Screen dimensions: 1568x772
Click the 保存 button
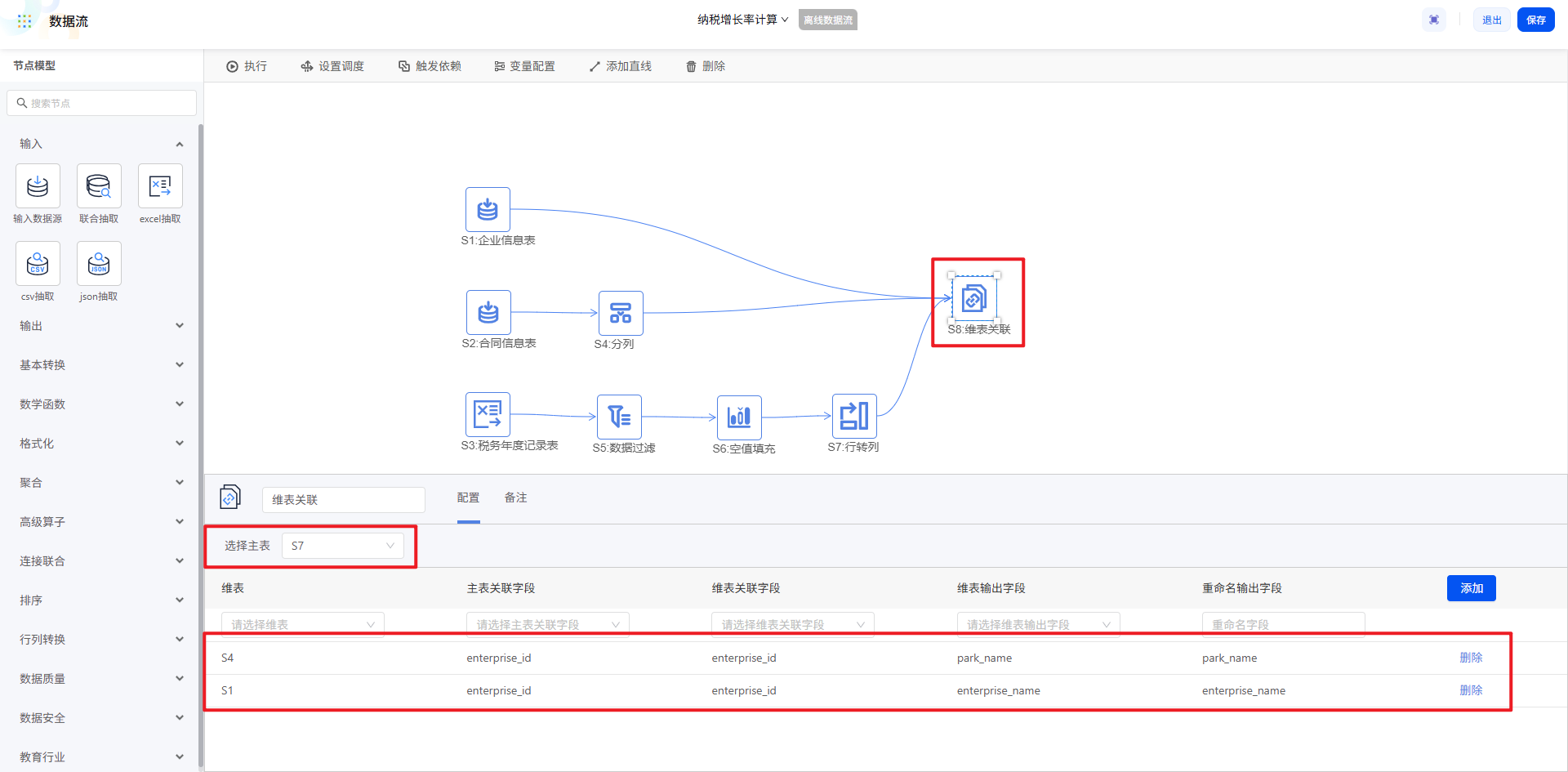tap(1535, 20)
